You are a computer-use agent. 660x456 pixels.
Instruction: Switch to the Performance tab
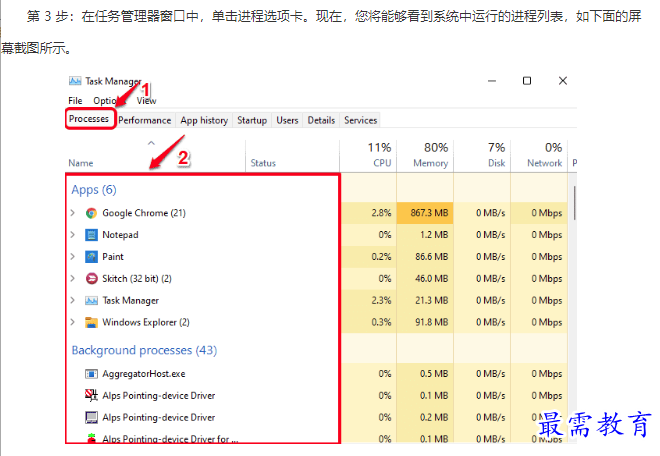click(145, 121)
